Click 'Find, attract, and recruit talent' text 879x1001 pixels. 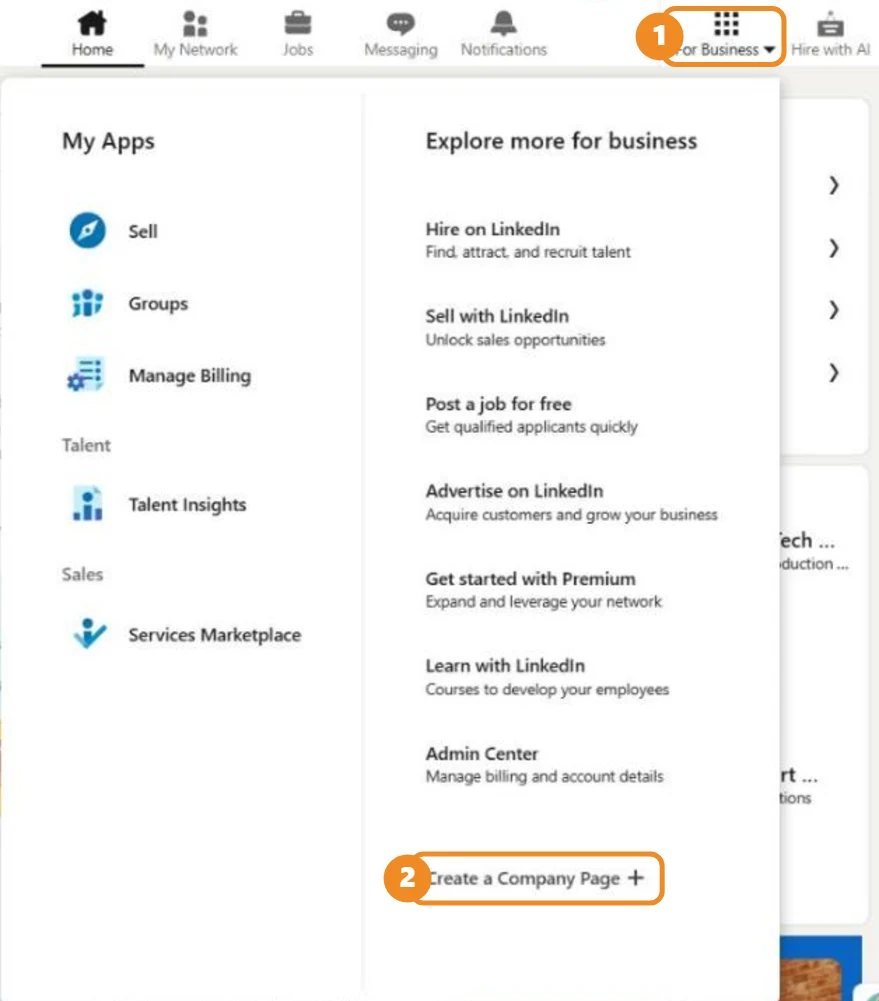pos(528,252)
